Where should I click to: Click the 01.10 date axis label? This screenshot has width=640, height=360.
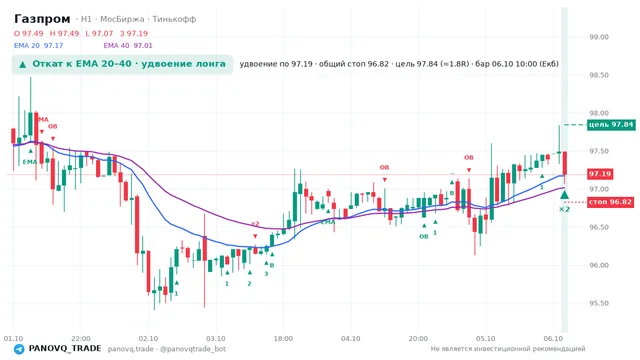coord(13,338)
